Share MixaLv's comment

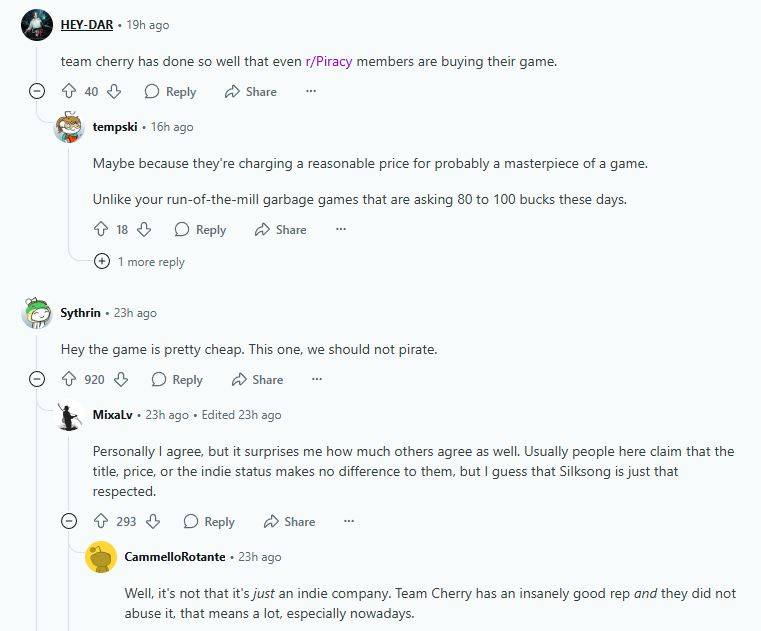[x=289, y=521]
